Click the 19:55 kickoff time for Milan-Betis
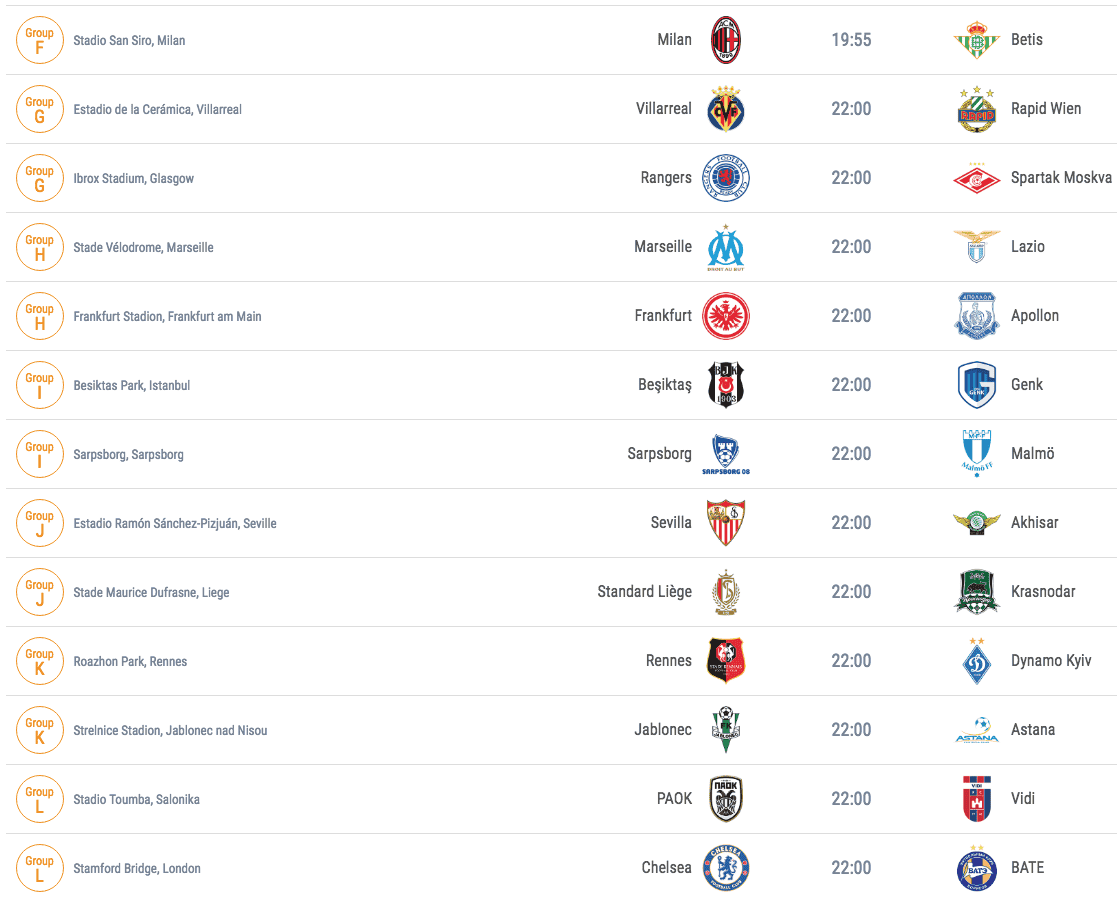 (x=851, y=40)
